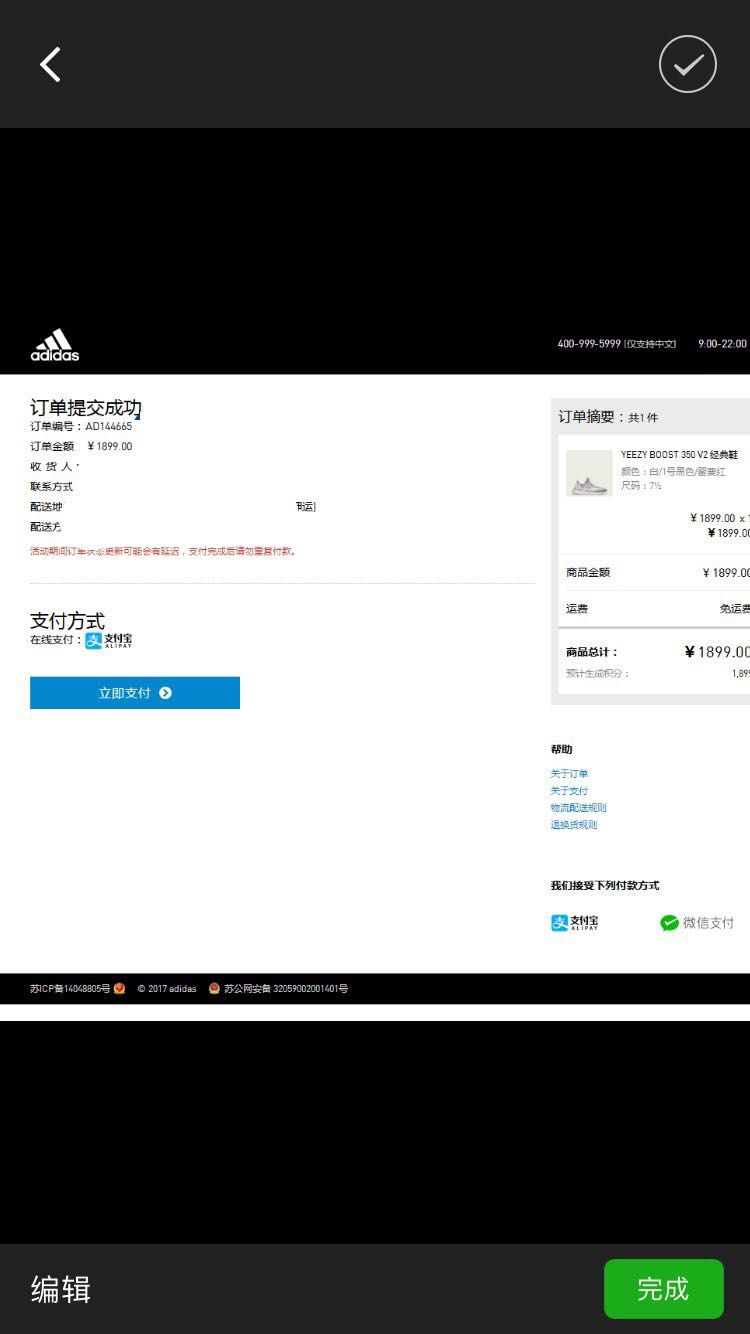Click the 订单金额 ¥1899.00 line
The height and width of the screenshot is (1334, 750).
click(x=81, y=447)
